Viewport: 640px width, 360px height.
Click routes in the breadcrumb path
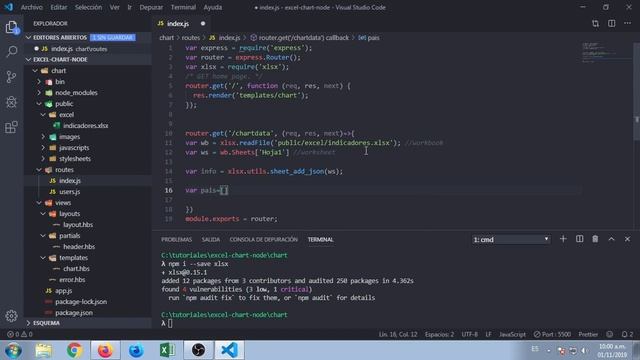191,38
